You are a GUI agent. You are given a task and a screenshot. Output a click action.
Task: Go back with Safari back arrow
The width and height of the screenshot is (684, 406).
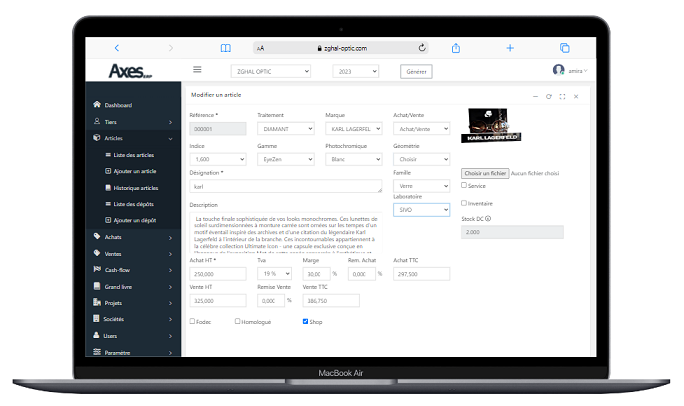tap(116, 48)
